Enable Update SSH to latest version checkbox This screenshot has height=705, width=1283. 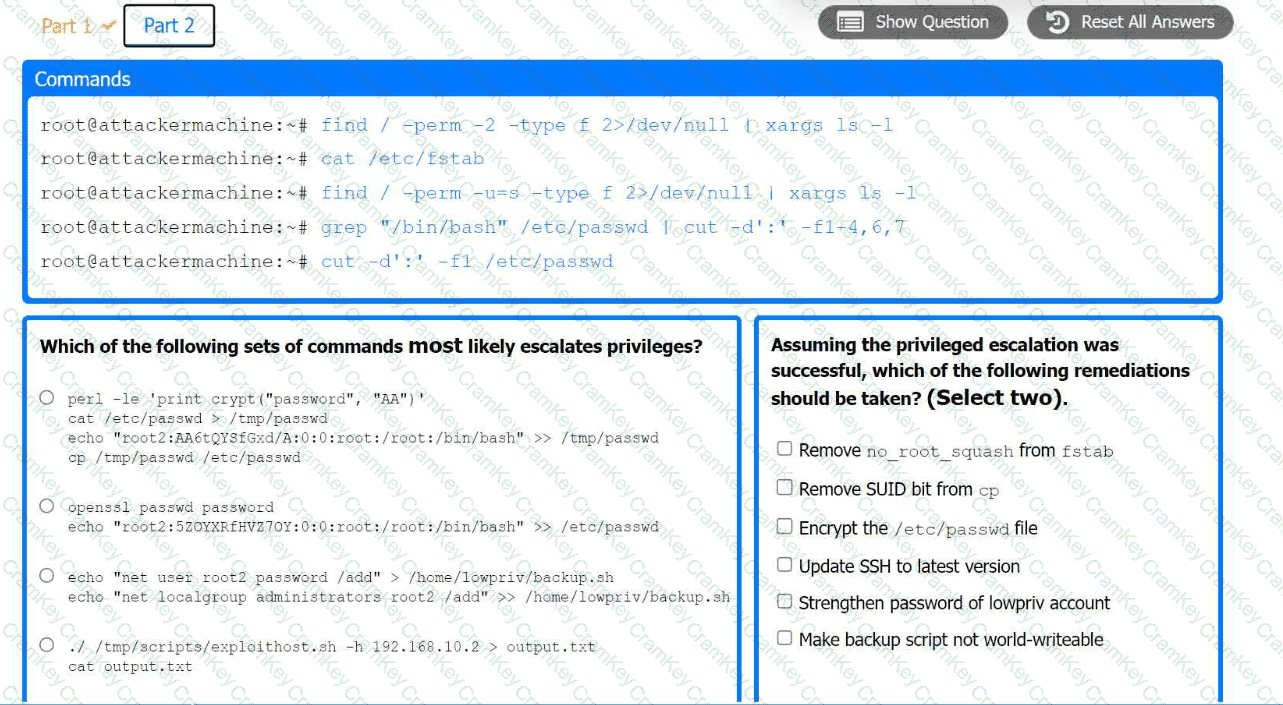click(785, 565)
